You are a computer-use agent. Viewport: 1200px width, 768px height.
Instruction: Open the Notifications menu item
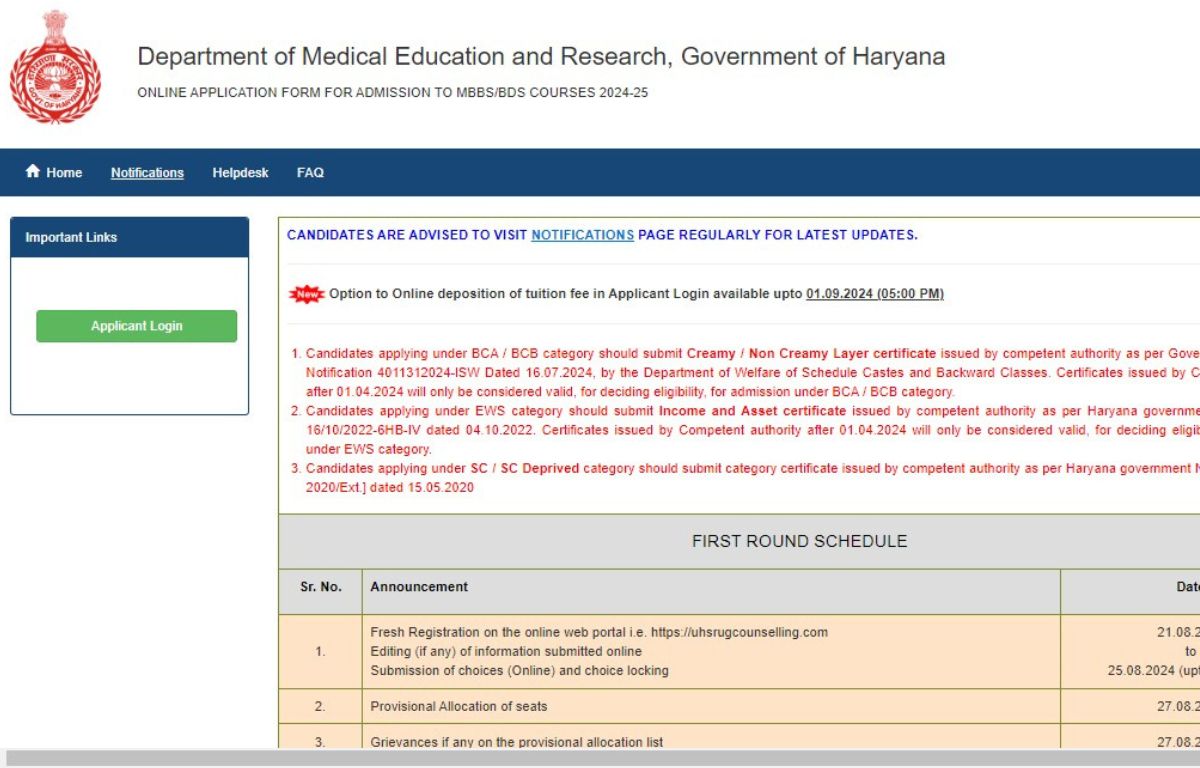coord(147,173)
